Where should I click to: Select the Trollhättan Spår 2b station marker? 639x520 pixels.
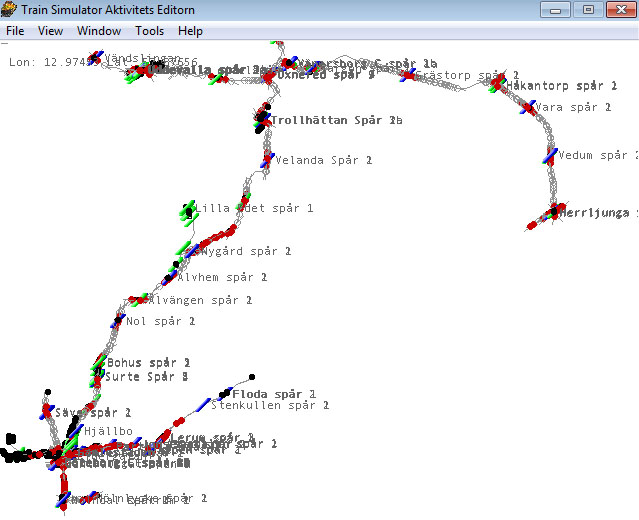click(266, 120)
